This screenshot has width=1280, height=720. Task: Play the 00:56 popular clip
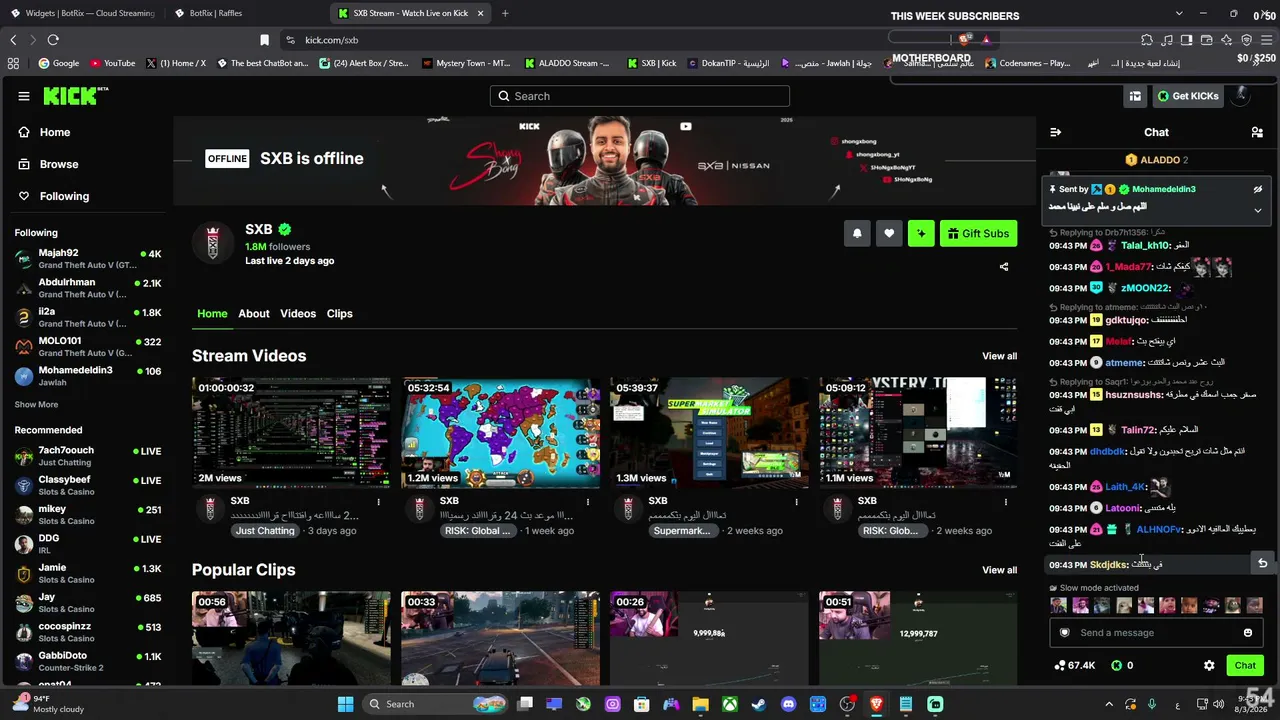(x=291, y=638)
